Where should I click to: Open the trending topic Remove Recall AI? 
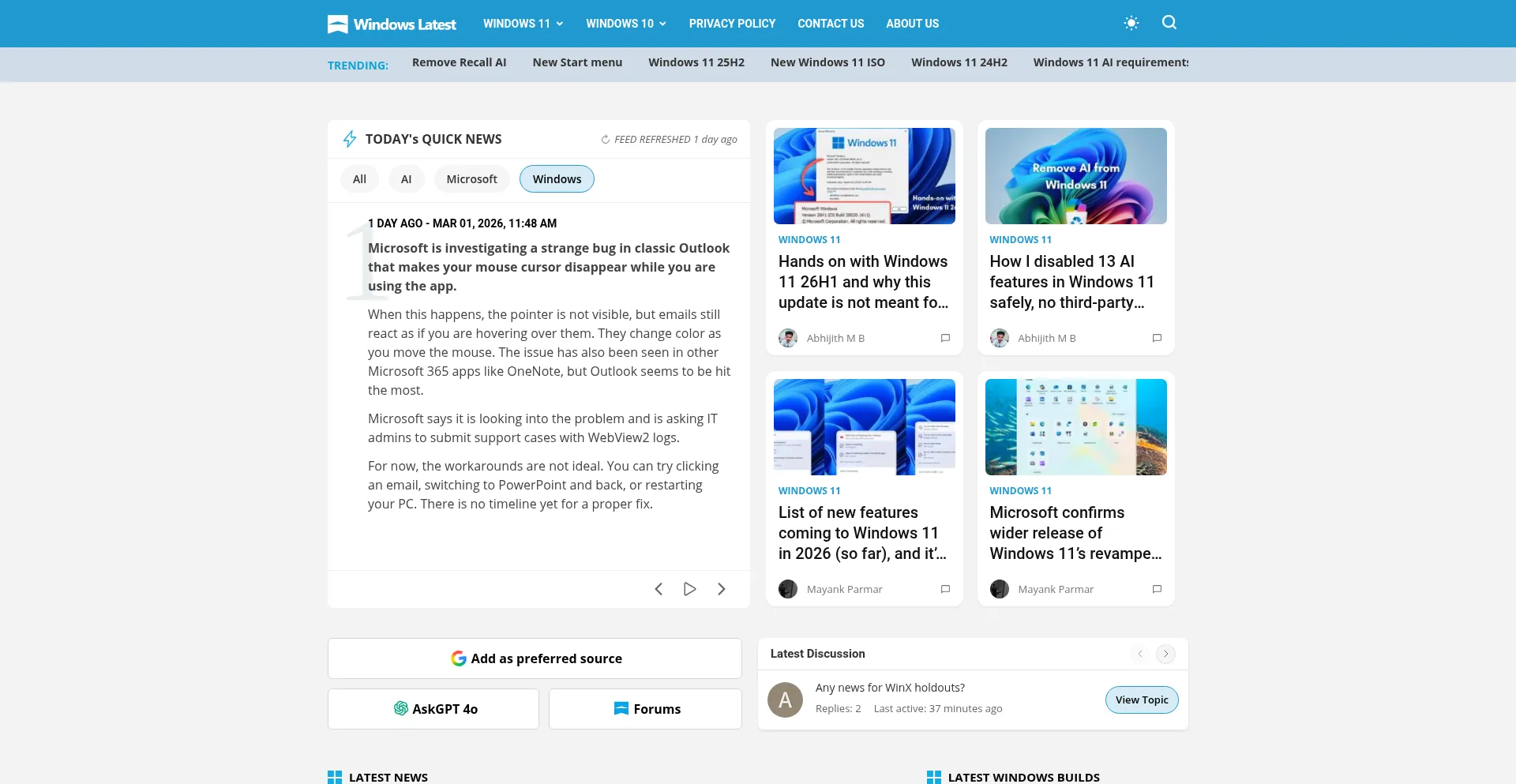[x=459, y=62]
